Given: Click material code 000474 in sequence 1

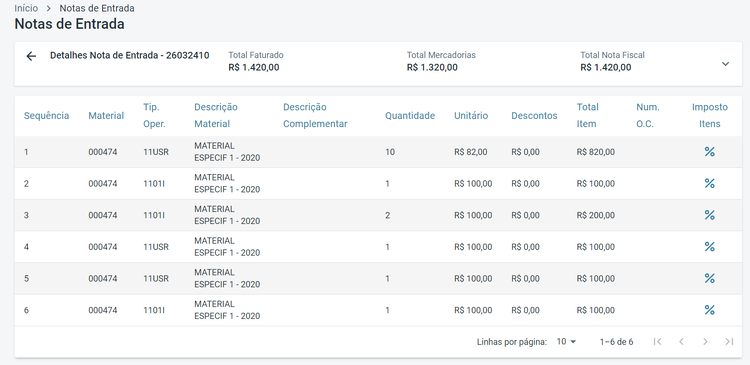Looking at the screenshot, I should coord(103,152).
